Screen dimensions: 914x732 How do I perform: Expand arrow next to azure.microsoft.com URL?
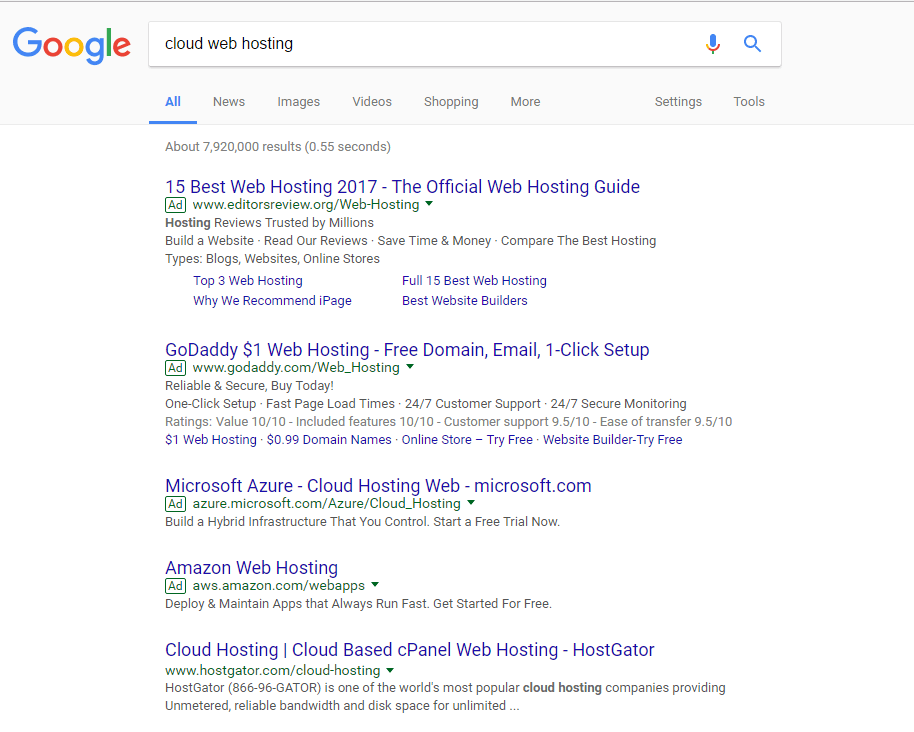pos(471,503)
